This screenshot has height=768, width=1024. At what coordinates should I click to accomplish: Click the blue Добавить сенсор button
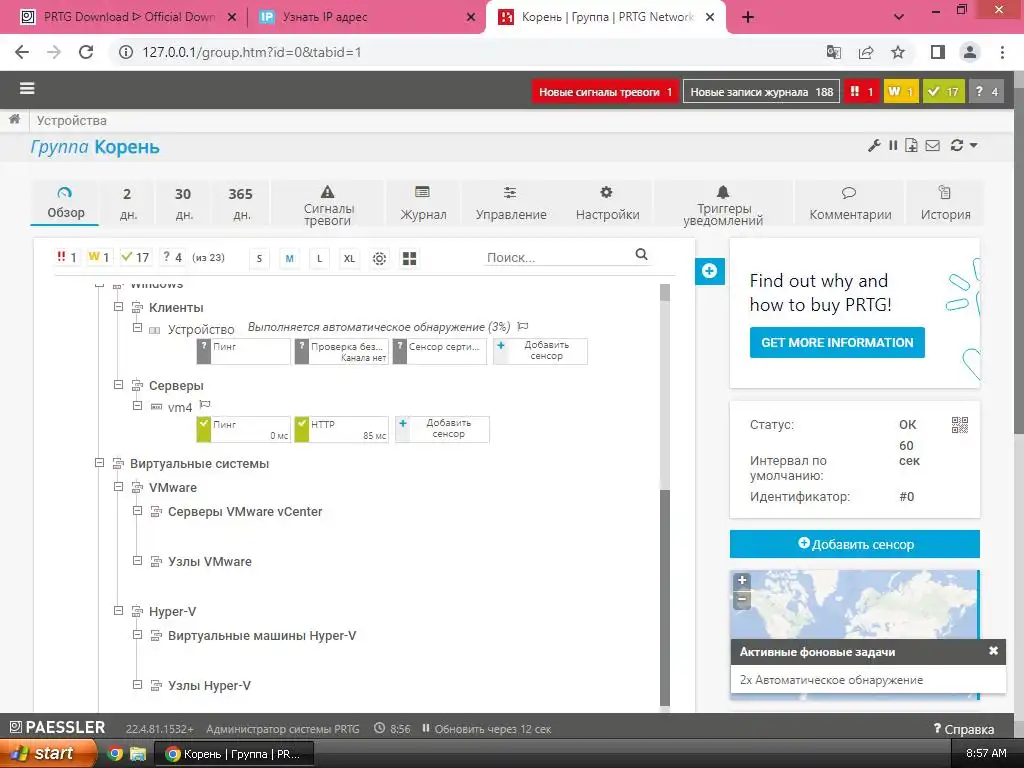(854, 544)
